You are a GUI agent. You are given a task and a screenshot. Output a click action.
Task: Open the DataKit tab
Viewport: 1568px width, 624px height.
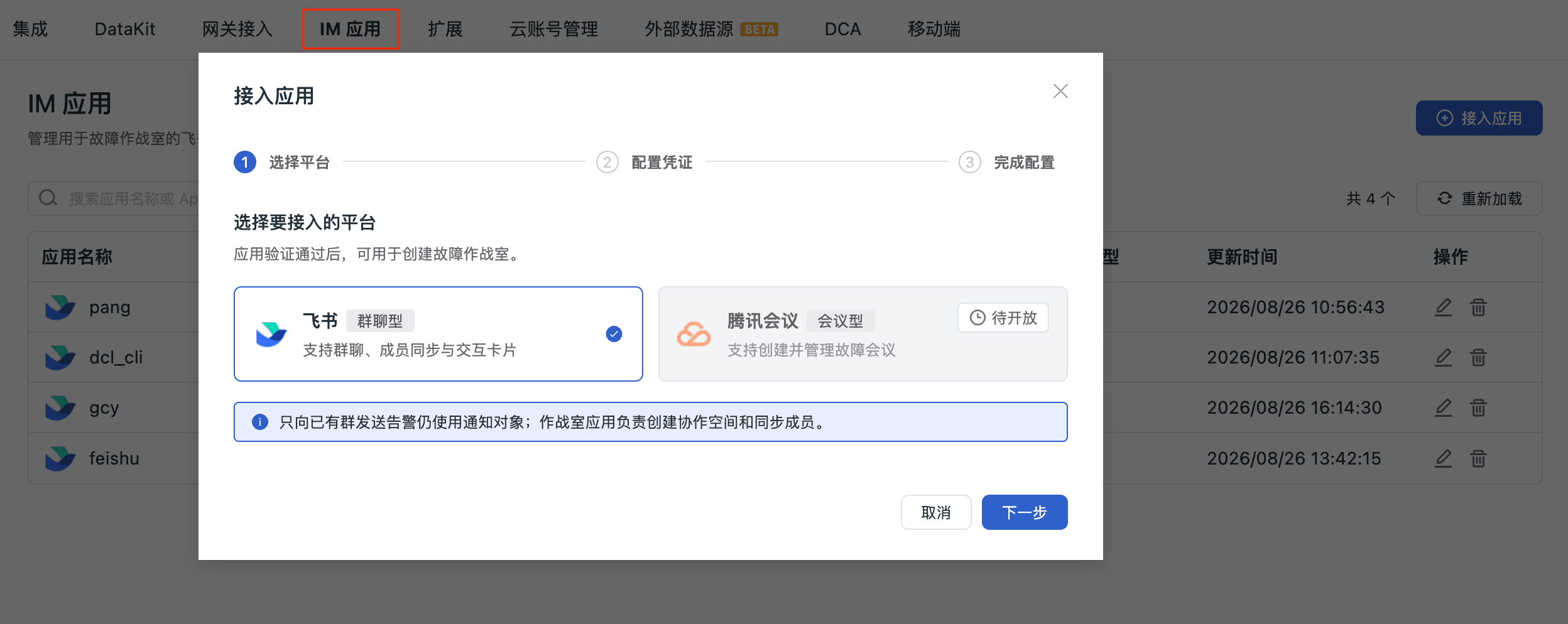point(125,29)
